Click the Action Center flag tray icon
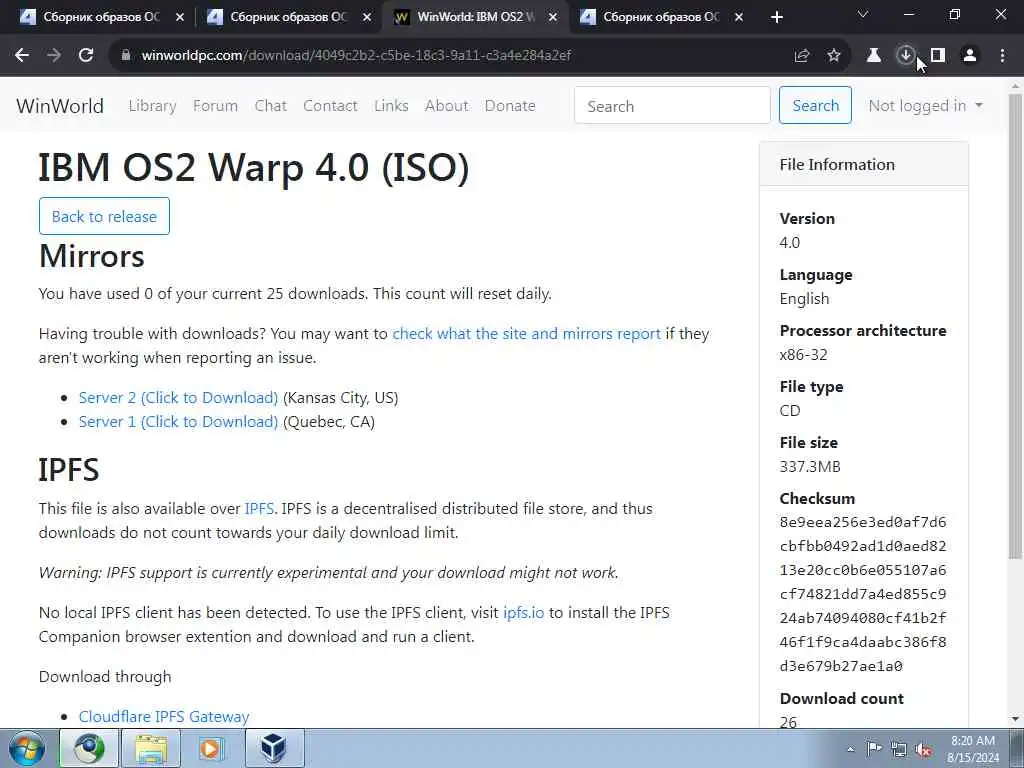The image size is (1024, 768). (x=874, y=749)
